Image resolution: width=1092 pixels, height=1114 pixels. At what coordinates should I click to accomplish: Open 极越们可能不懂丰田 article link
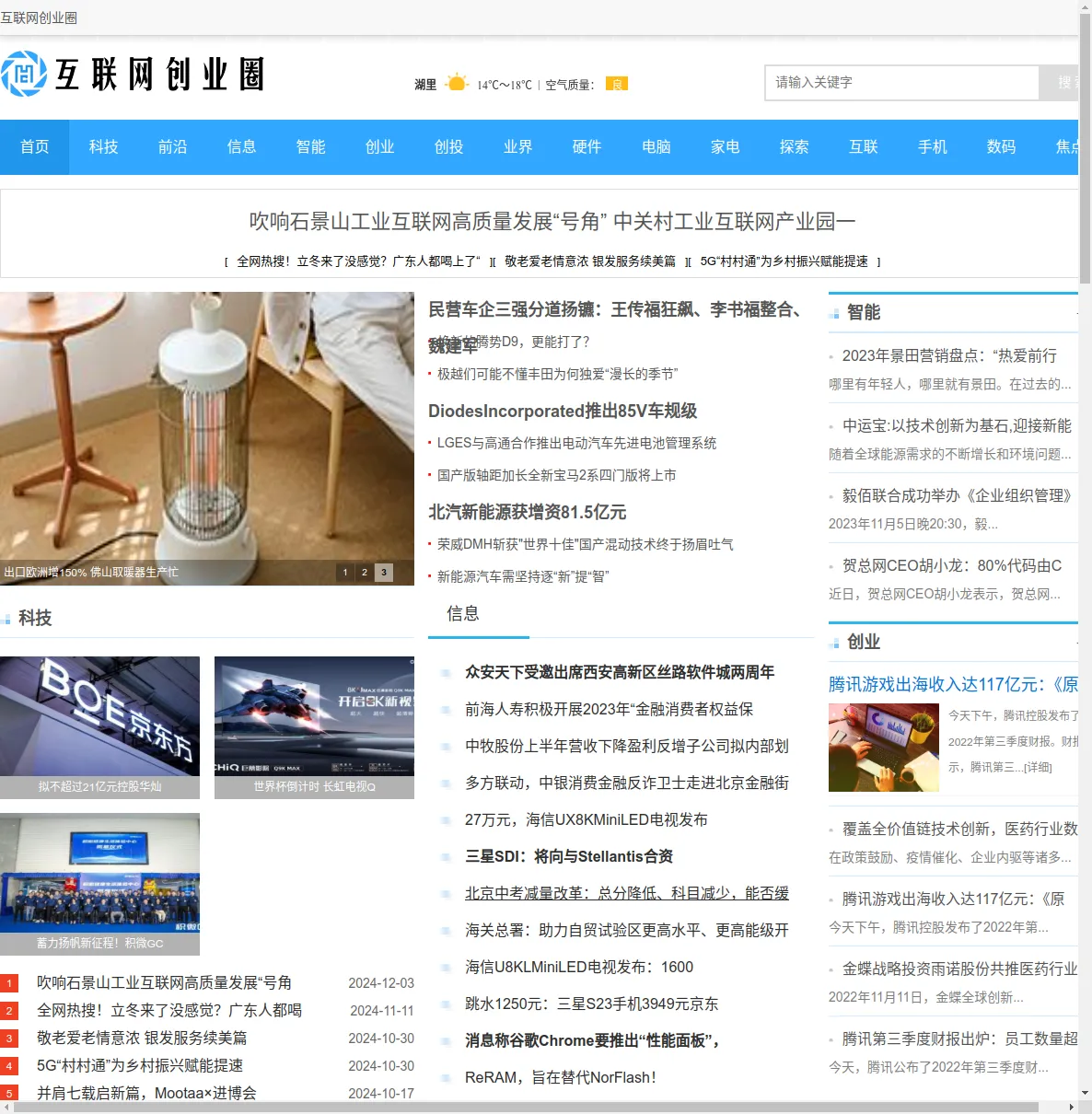click(x=557, y=374)
